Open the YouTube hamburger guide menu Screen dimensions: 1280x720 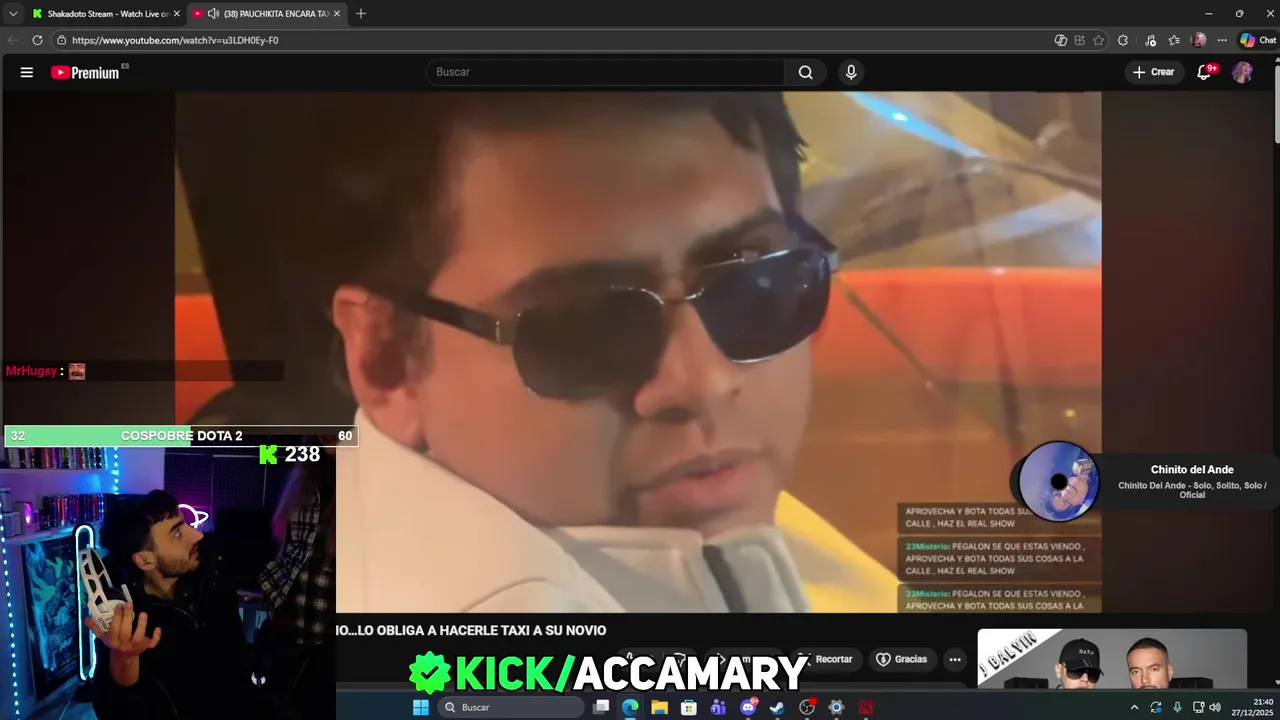click(27, 72)
